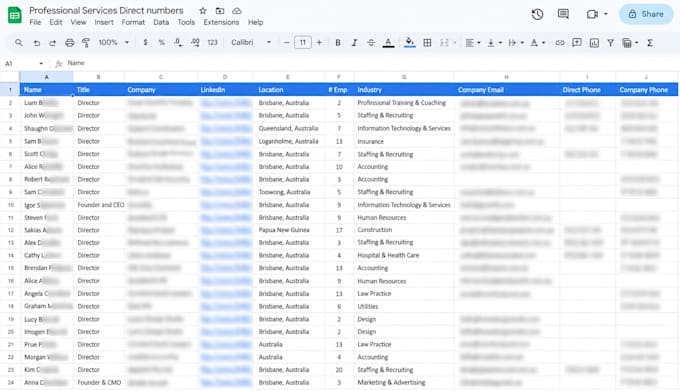Open the Tools menu
Viewport: 680px width, 391px height.
[186, 22]
